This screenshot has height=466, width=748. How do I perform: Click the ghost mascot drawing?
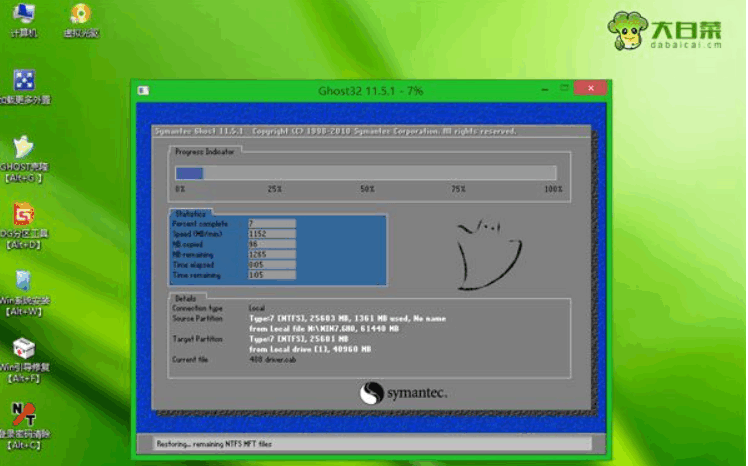(x=489, y=255)
